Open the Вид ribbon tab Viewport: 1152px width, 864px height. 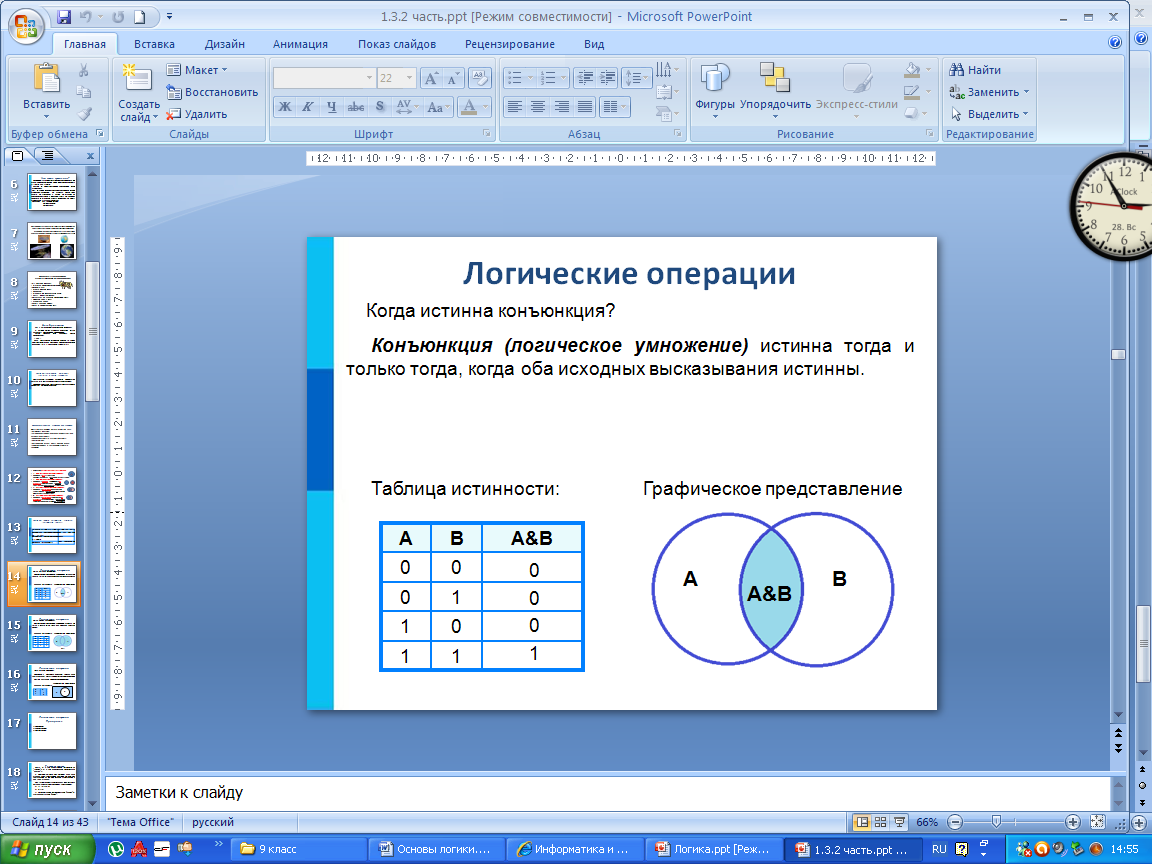coord(594,44)
